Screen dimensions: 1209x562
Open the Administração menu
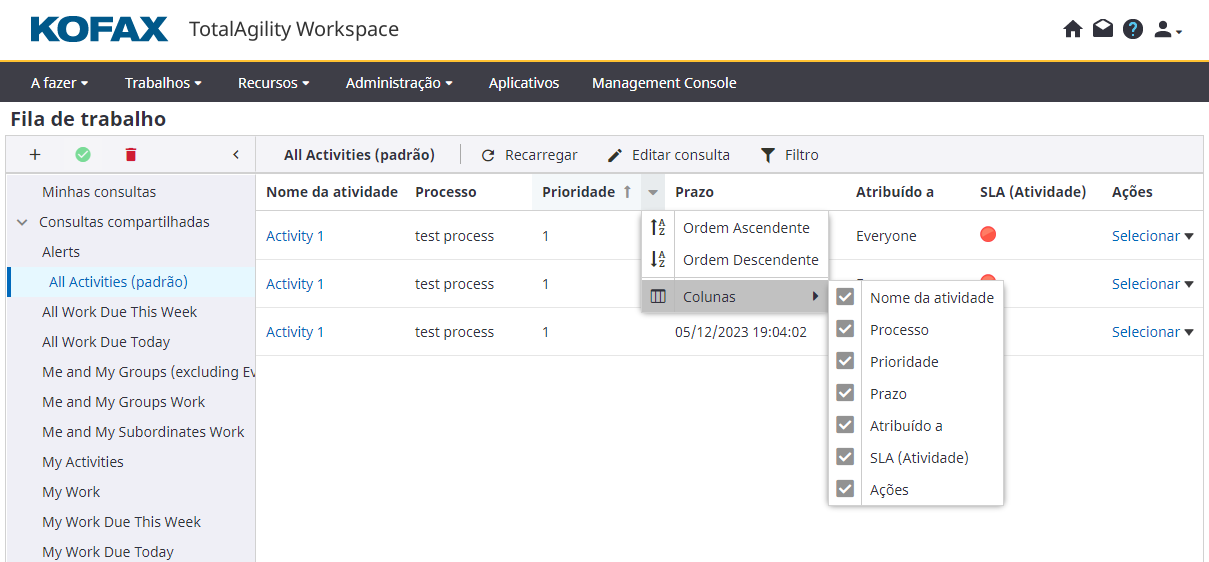click(399, 83)
